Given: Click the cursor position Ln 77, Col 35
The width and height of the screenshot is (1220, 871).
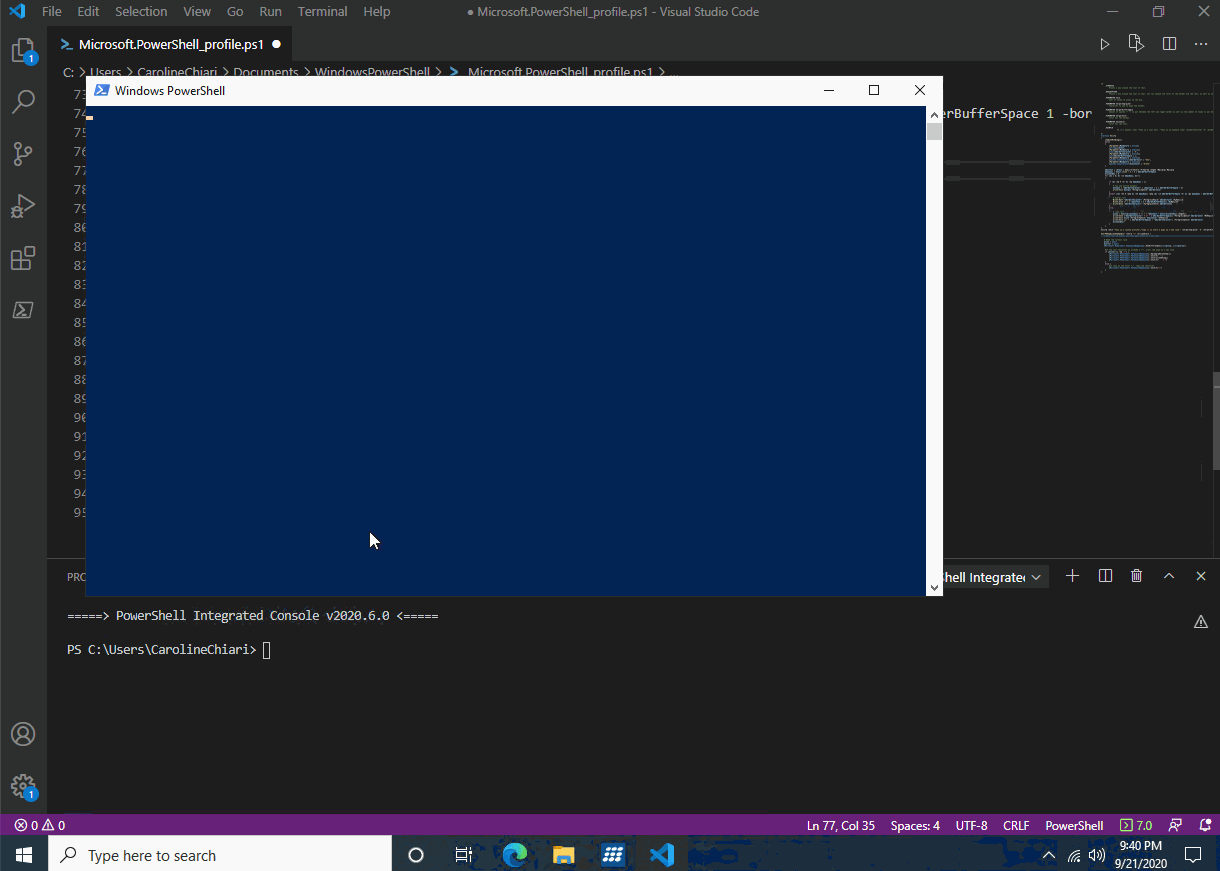Looking at the screenshot, I should (841, 826).
